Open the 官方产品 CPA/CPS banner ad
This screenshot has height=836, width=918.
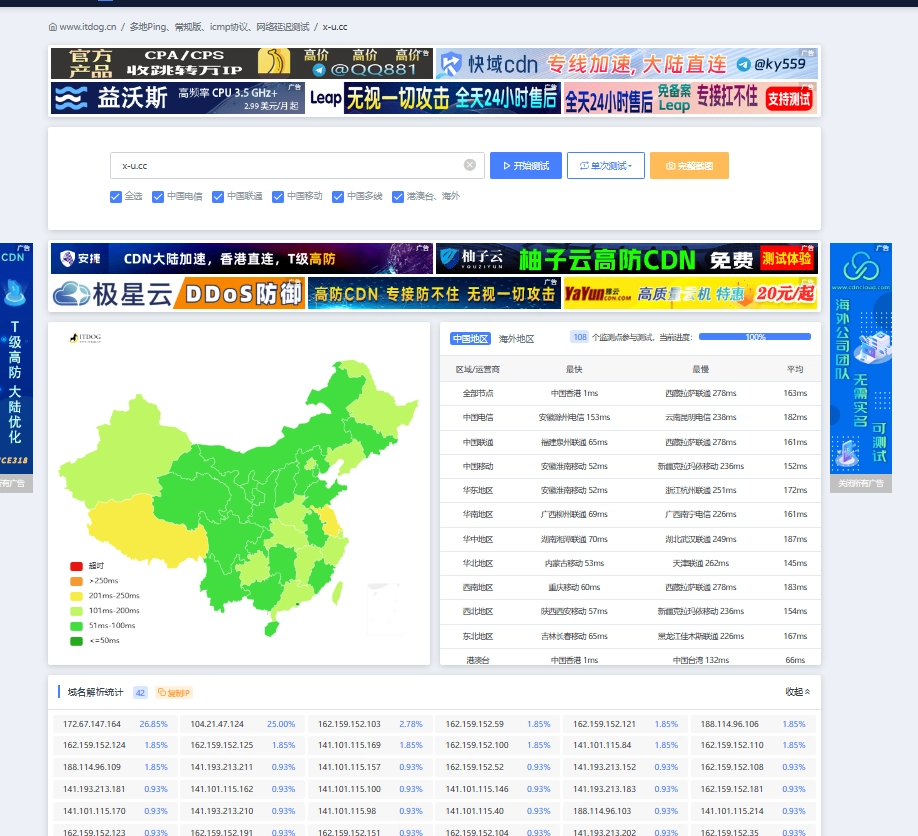pyautogui.click(x=242, y=63)
